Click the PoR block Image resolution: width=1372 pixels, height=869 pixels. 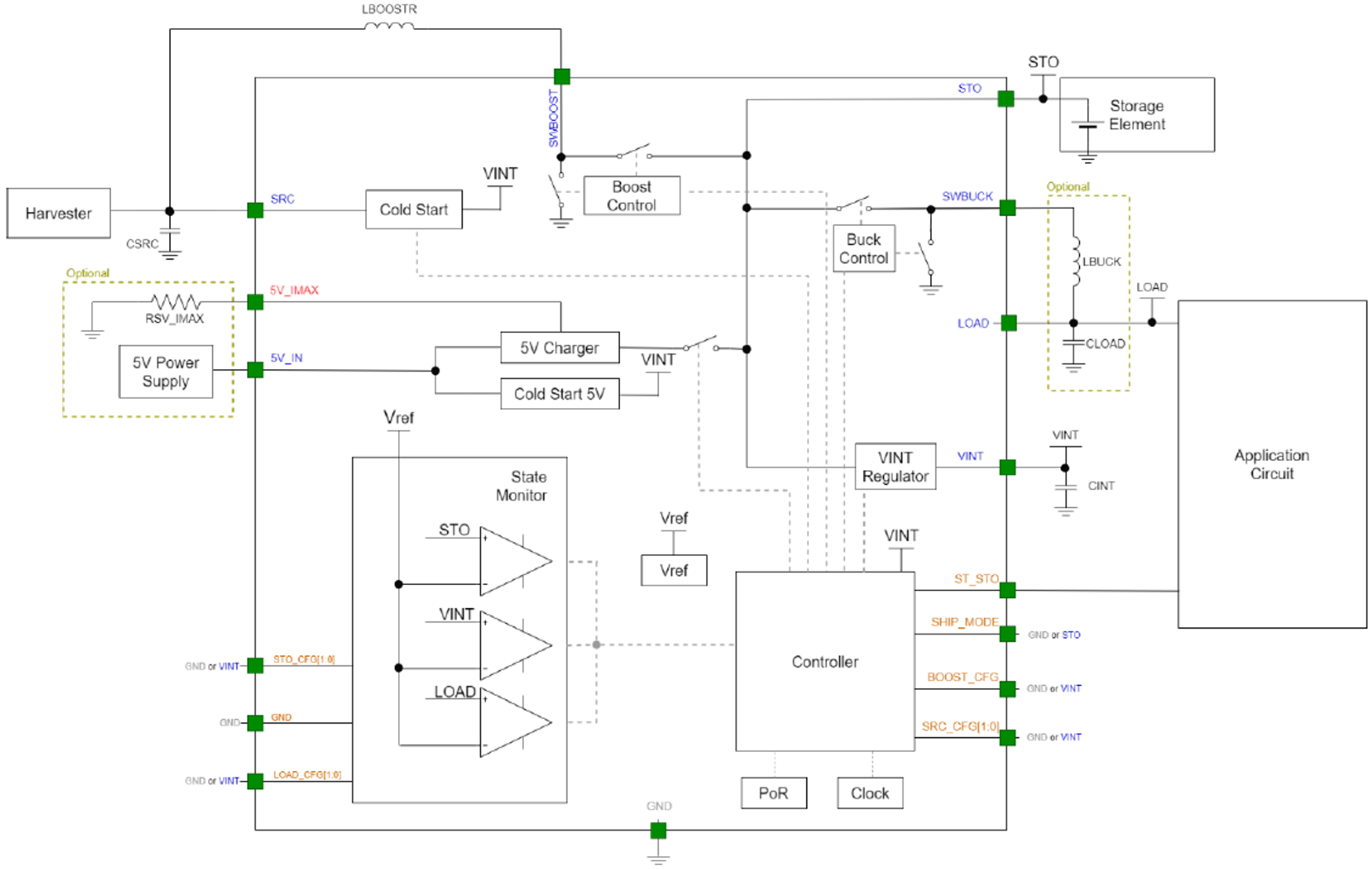[773, 793]
